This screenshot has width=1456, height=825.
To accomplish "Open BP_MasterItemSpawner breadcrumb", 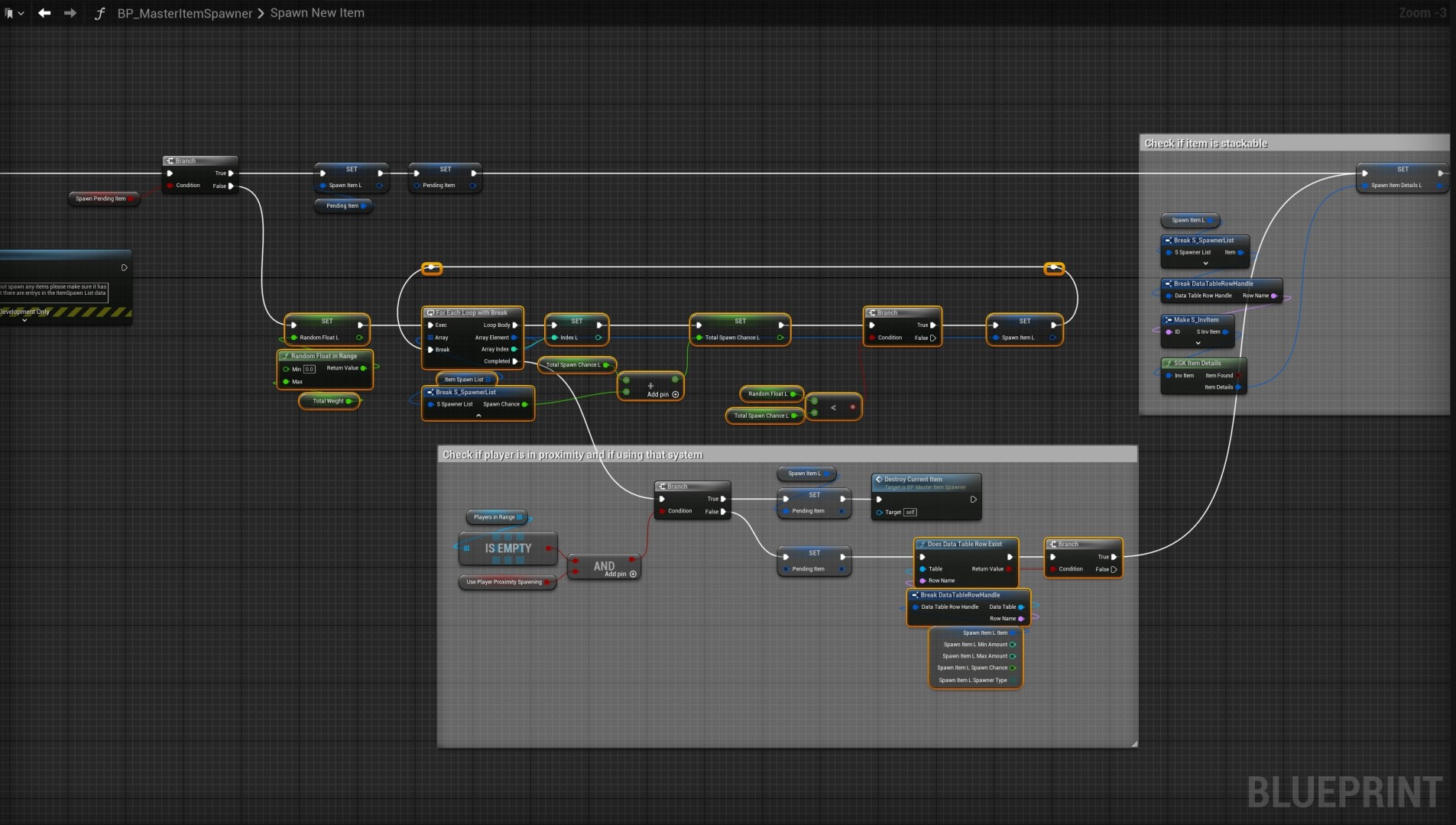I will (x=184, y=13).
